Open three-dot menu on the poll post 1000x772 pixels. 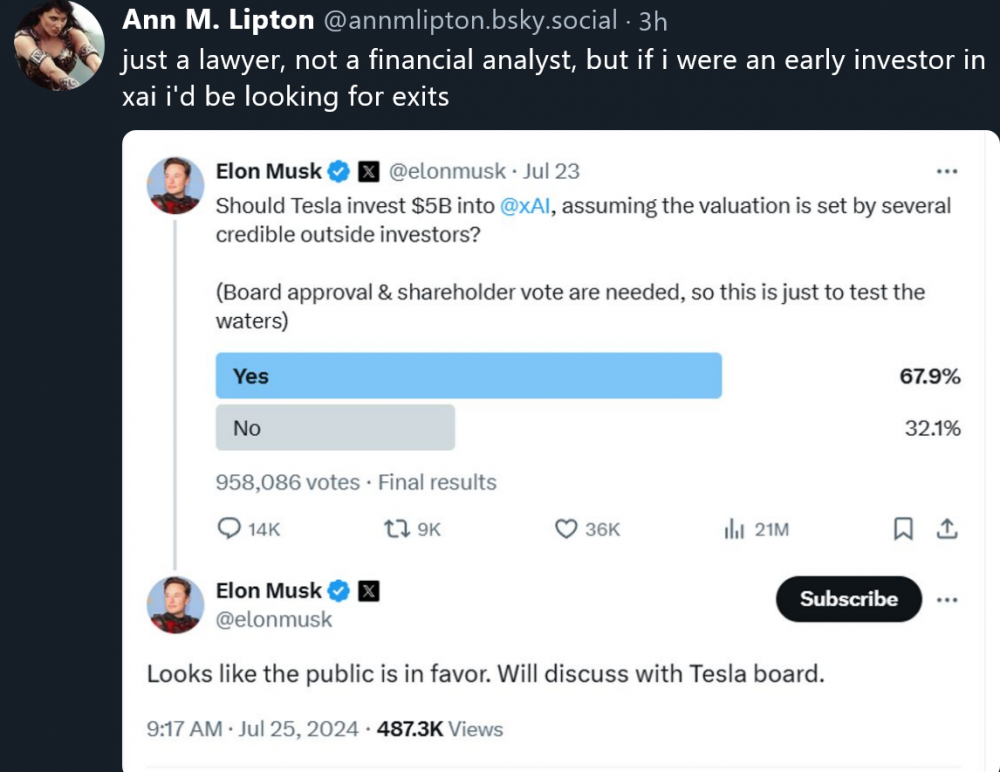tap(946, 171)
